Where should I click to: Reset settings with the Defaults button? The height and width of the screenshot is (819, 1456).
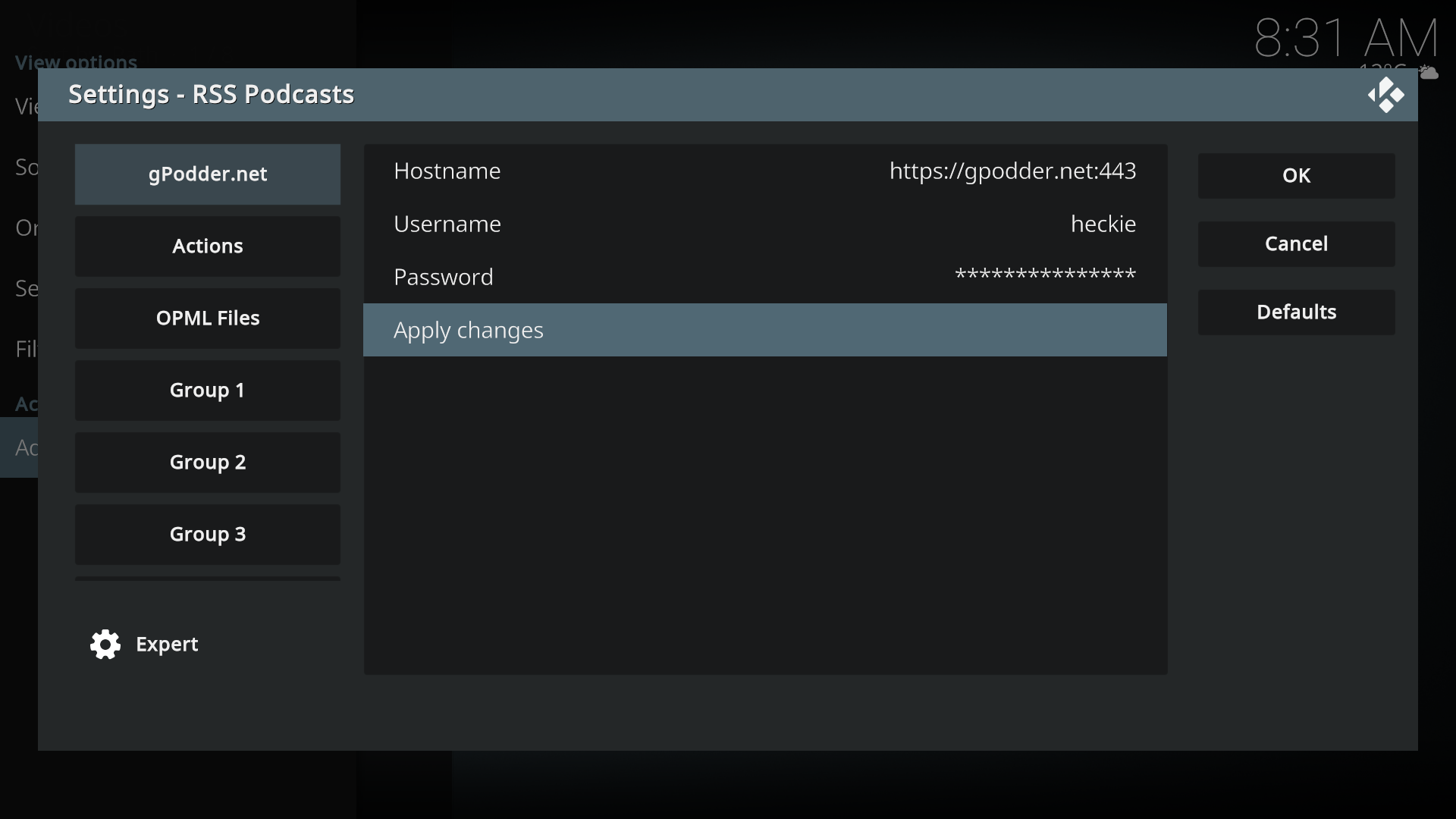point(1296,312)
